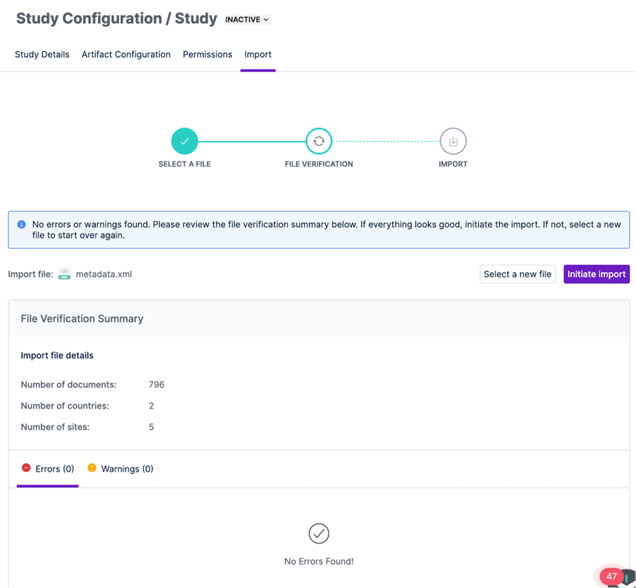Click the File Verification refresh step icon
636x588 pixels.
[319, 141]
